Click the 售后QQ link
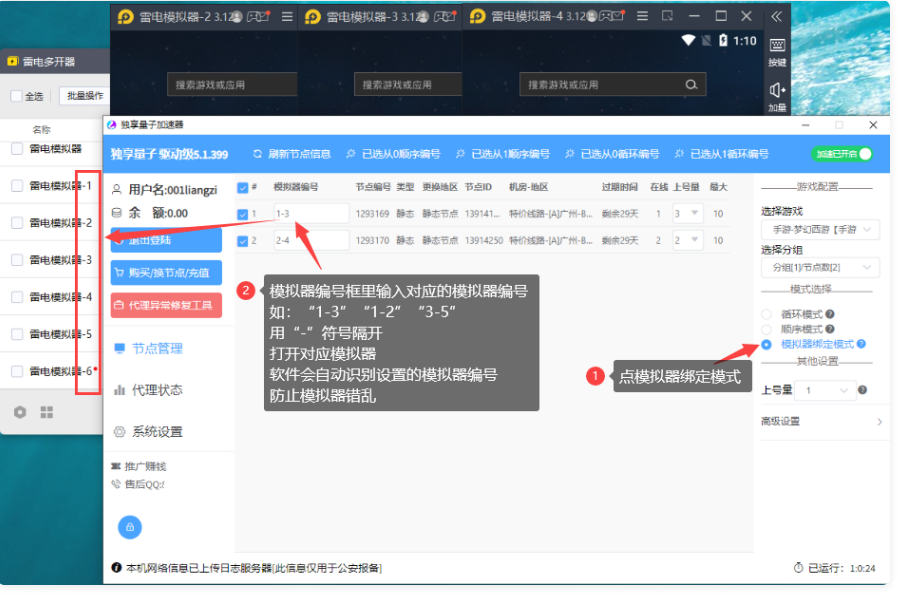Screen dimensions: 909x596 pos(139,484)
